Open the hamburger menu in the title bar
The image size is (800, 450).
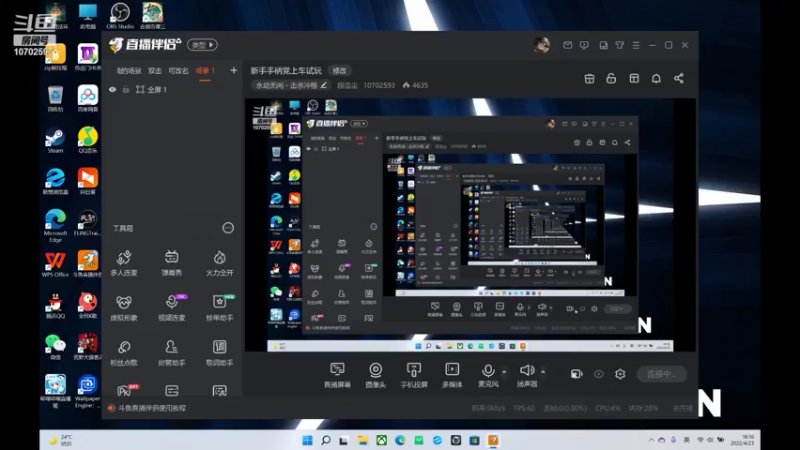pyautogui.click(x=636, y=45)
